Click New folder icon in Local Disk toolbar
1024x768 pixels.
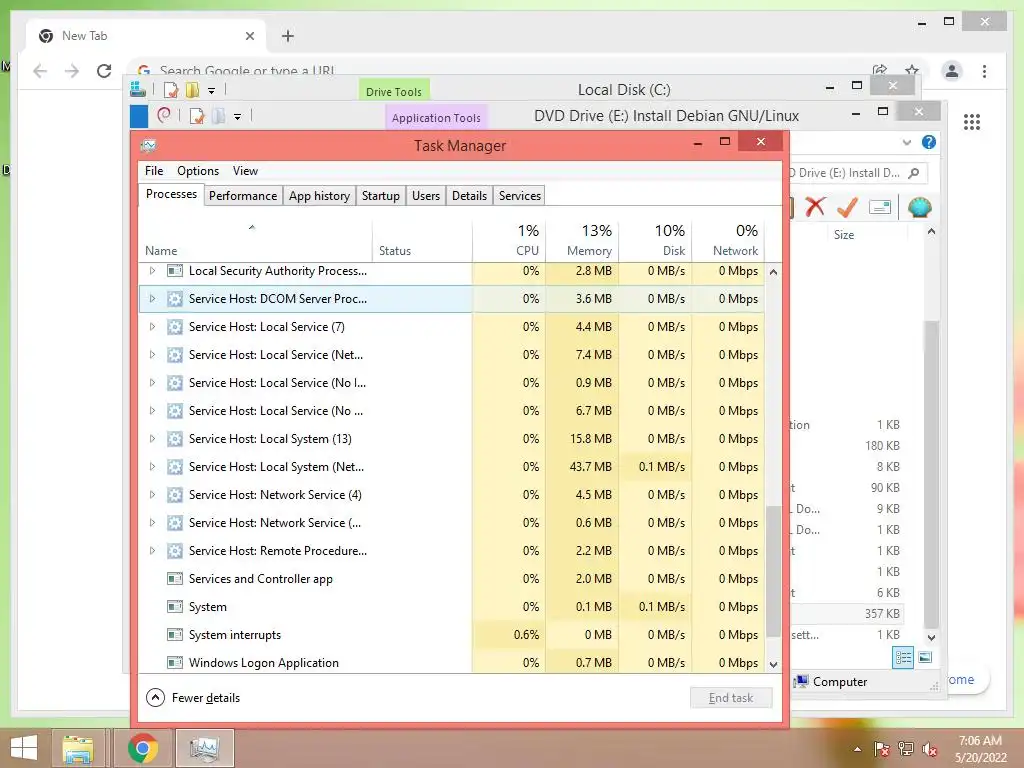point(193,90)
